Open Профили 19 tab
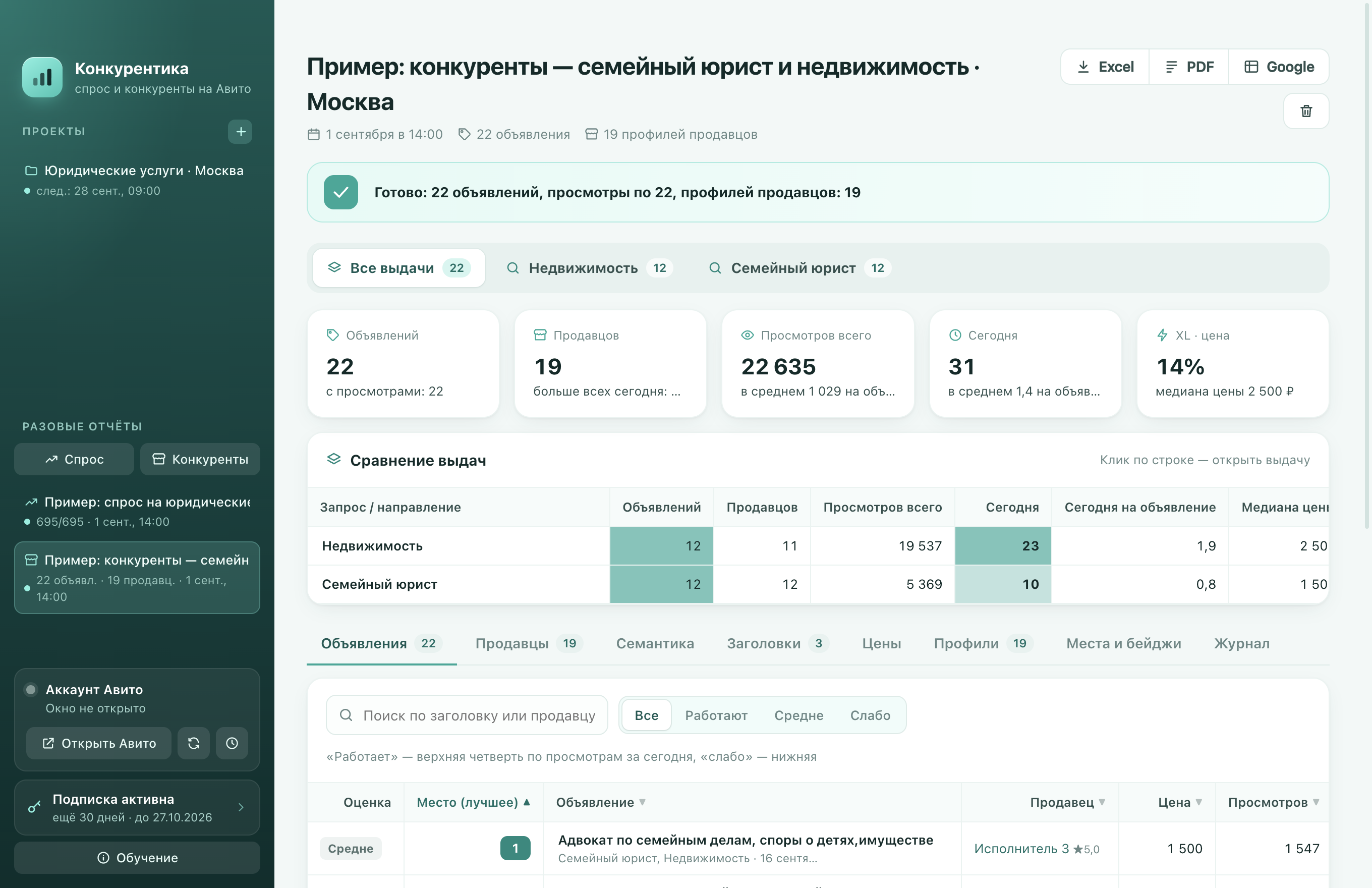 [x=984, y=643]
